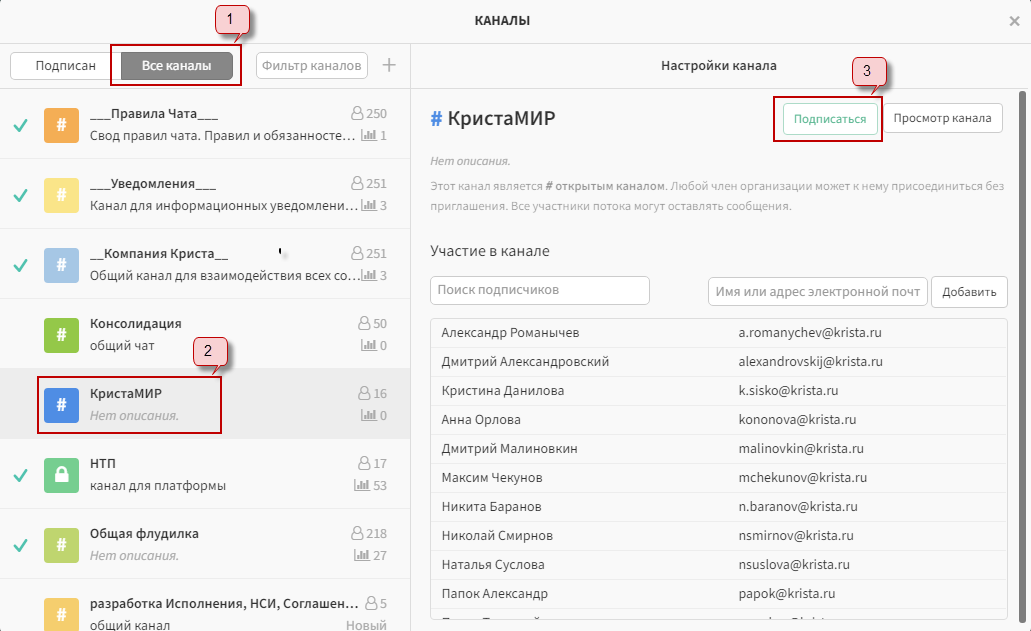Click the hash icon of Общая флудилка
This screenshot has height=631, width=1031.
[x=62, y=545]
